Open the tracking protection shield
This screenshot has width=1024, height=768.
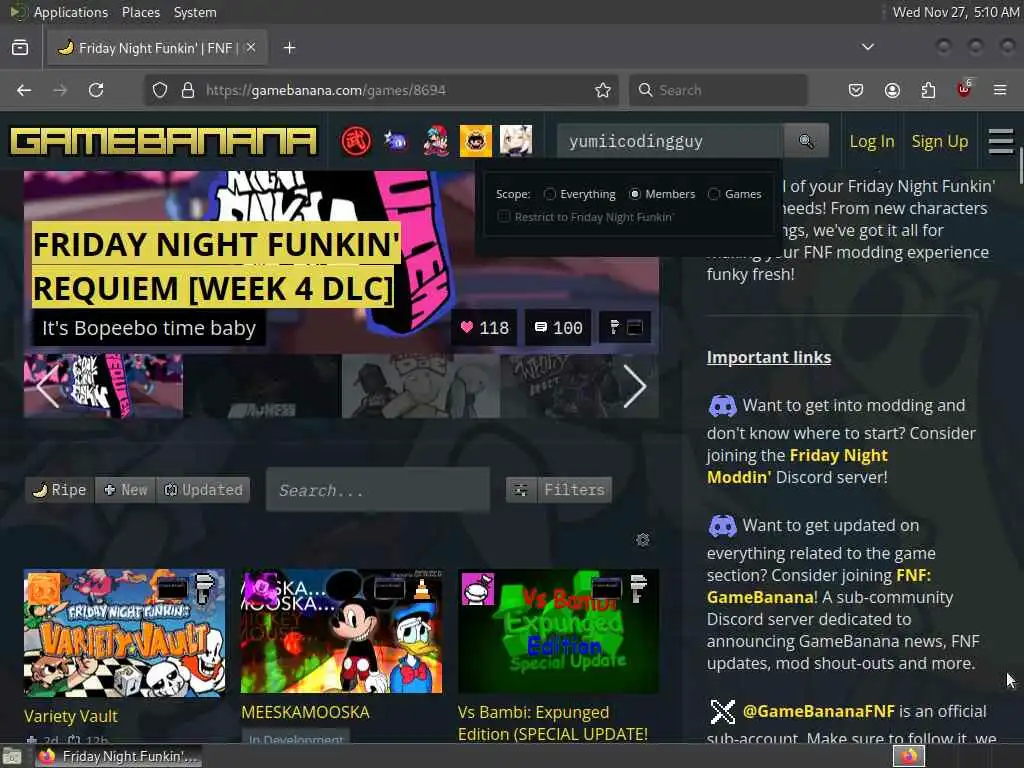(x=159, y=90)
